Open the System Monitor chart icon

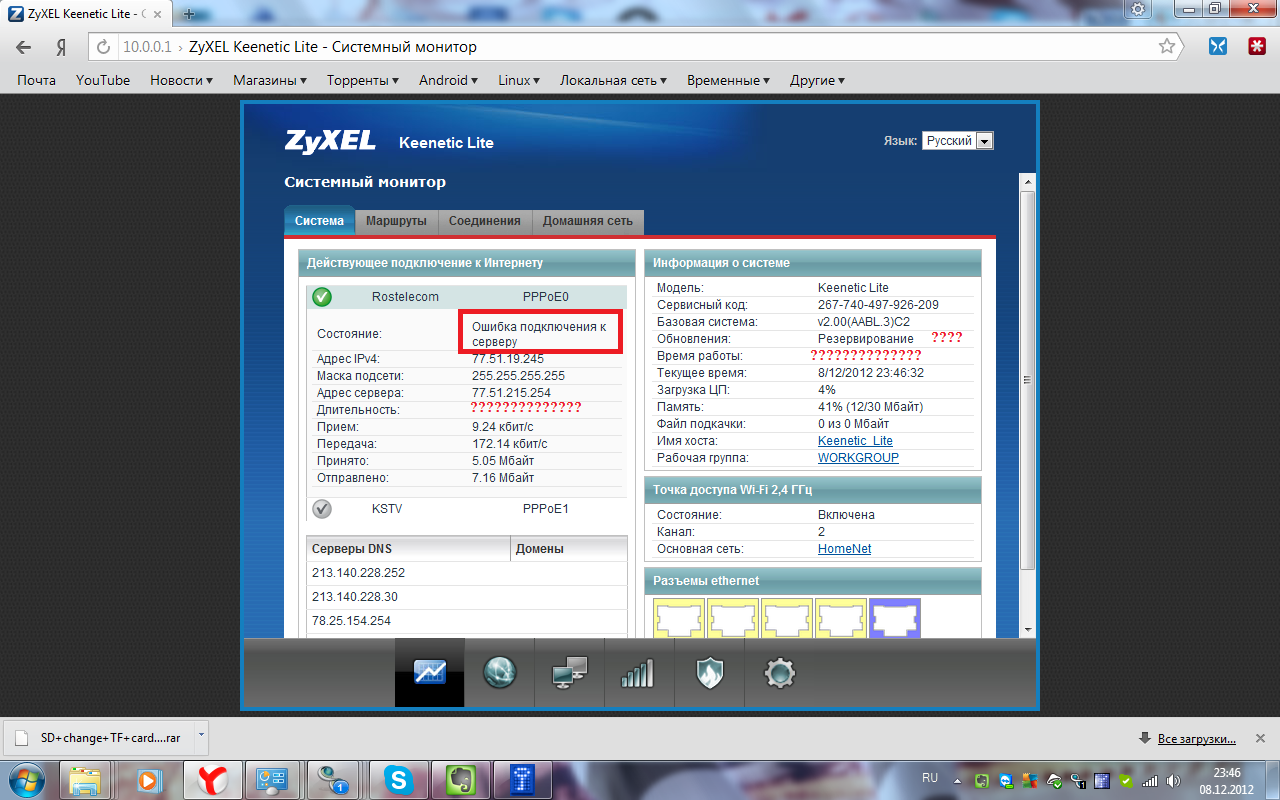[430, 673]
